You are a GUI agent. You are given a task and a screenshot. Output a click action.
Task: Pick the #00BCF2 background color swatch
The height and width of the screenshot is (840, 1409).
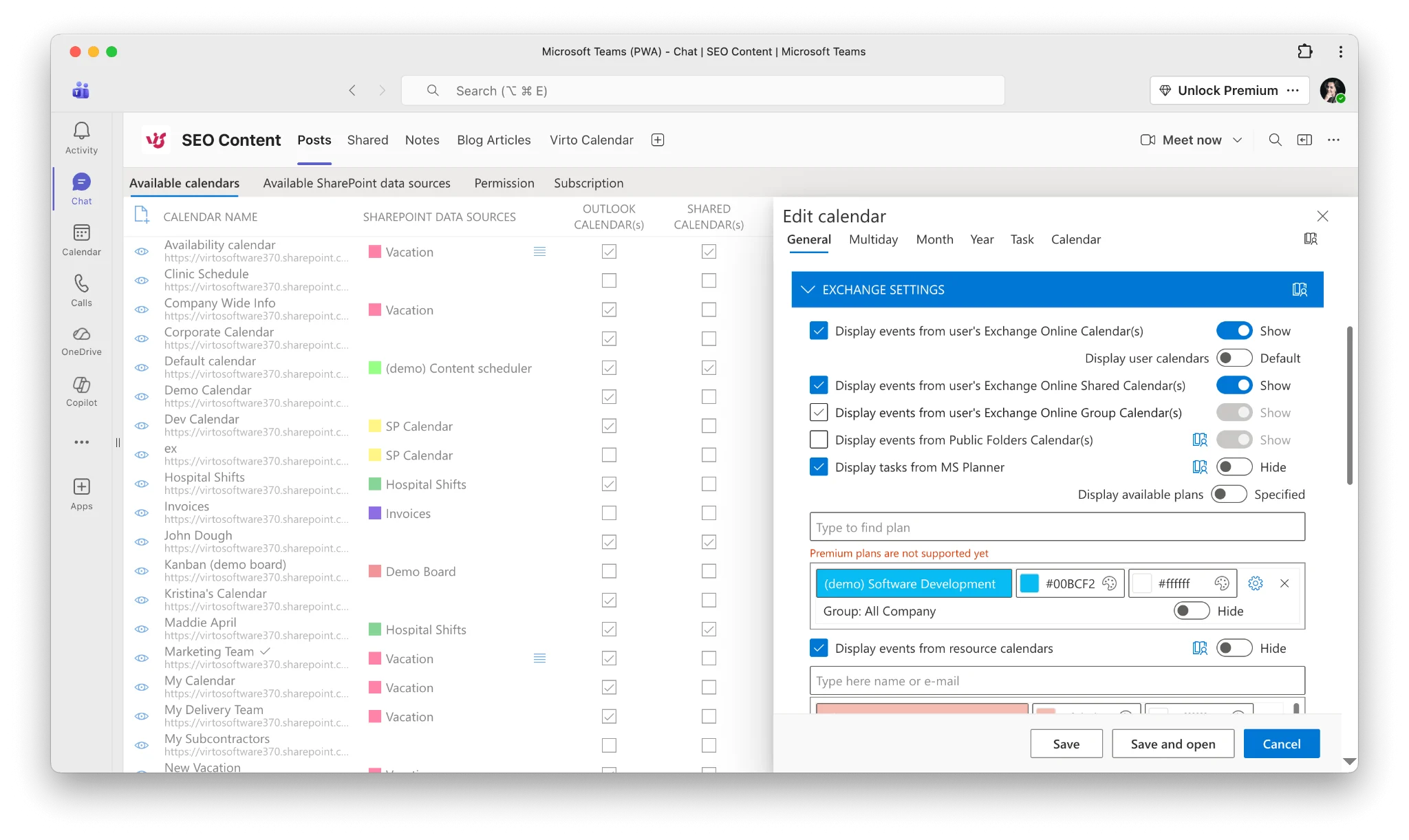click(x=1029, y=583)
